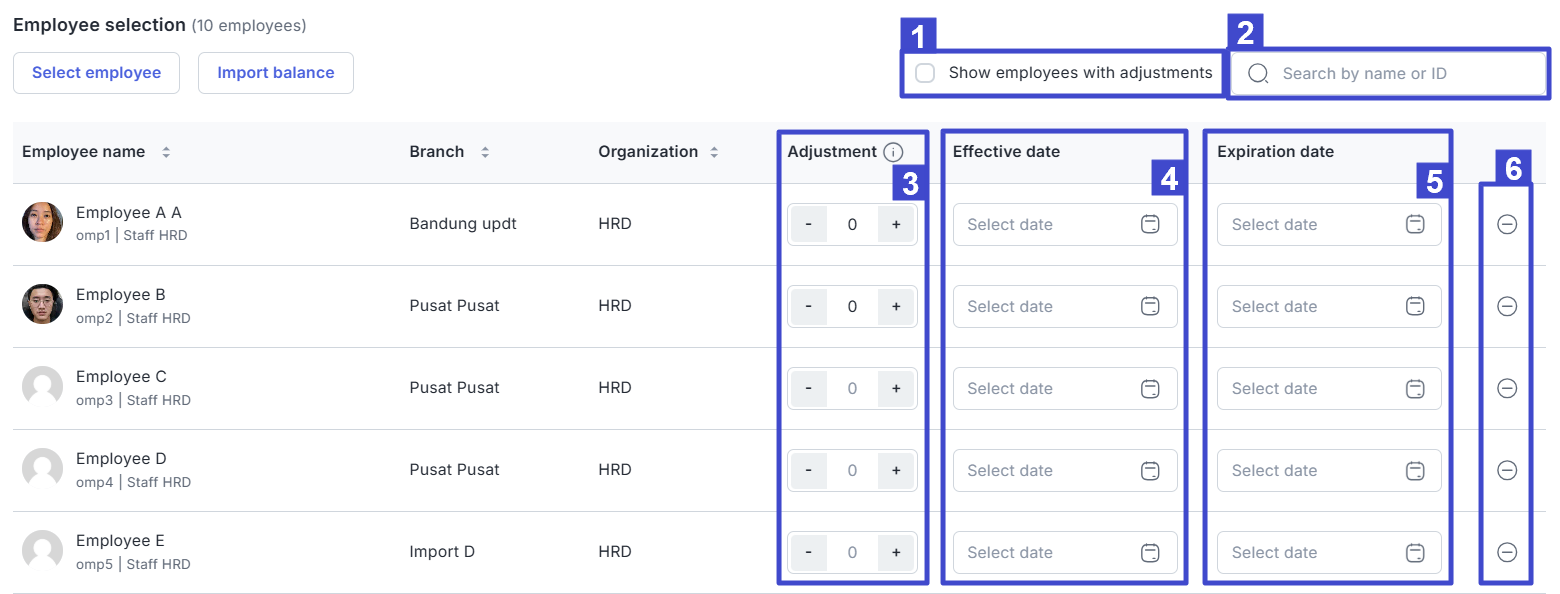
Task: Sort table by Branch column
Action: click(485, 152)
